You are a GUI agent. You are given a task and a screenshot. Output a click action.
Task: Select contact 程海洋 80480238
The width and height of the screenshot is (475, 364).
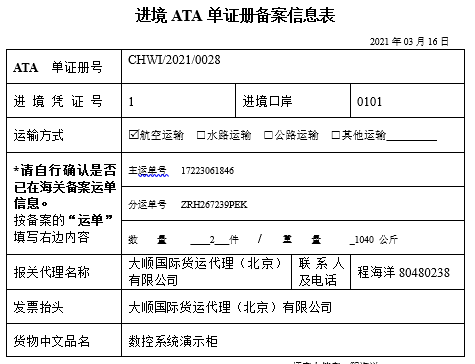[x=404, y=272]
